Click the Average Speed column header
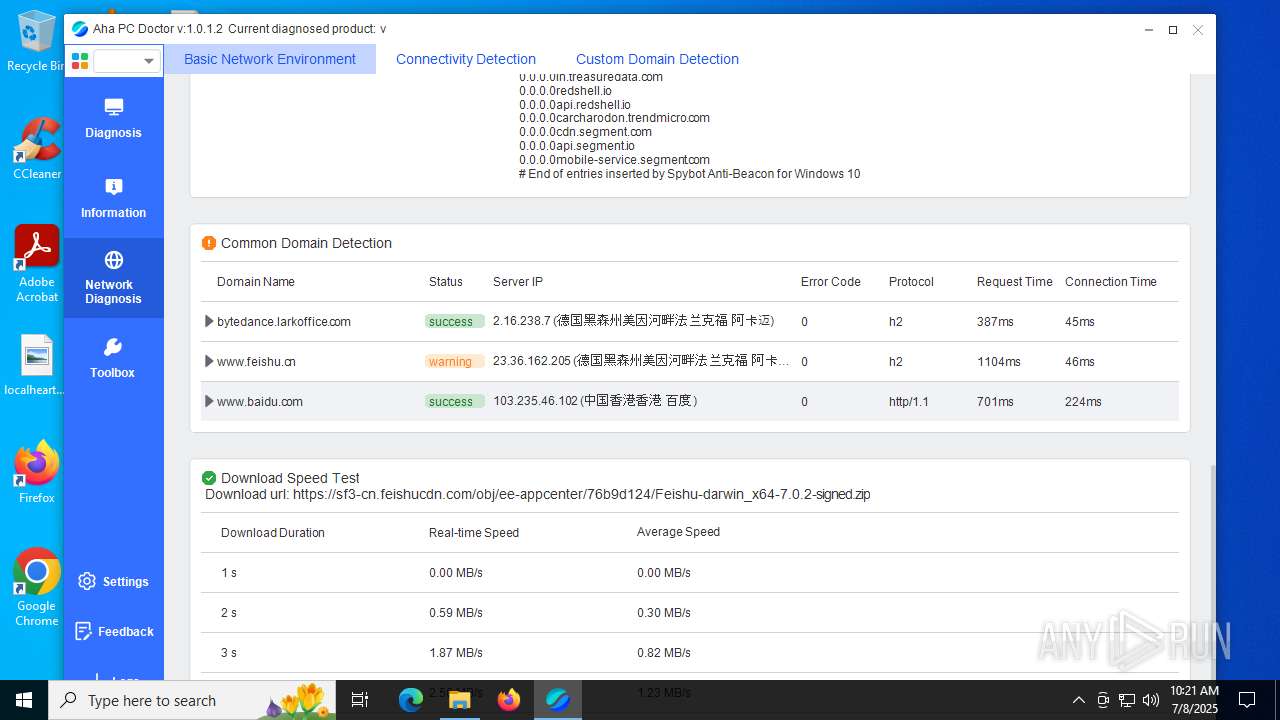This screenshot has width=1280, height=720. [x=678, y=532]
